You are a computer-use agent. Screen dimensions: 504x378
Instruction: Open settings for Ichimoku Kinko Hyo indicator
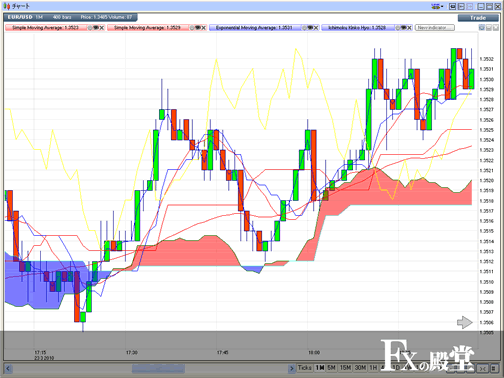pos(398,28)
